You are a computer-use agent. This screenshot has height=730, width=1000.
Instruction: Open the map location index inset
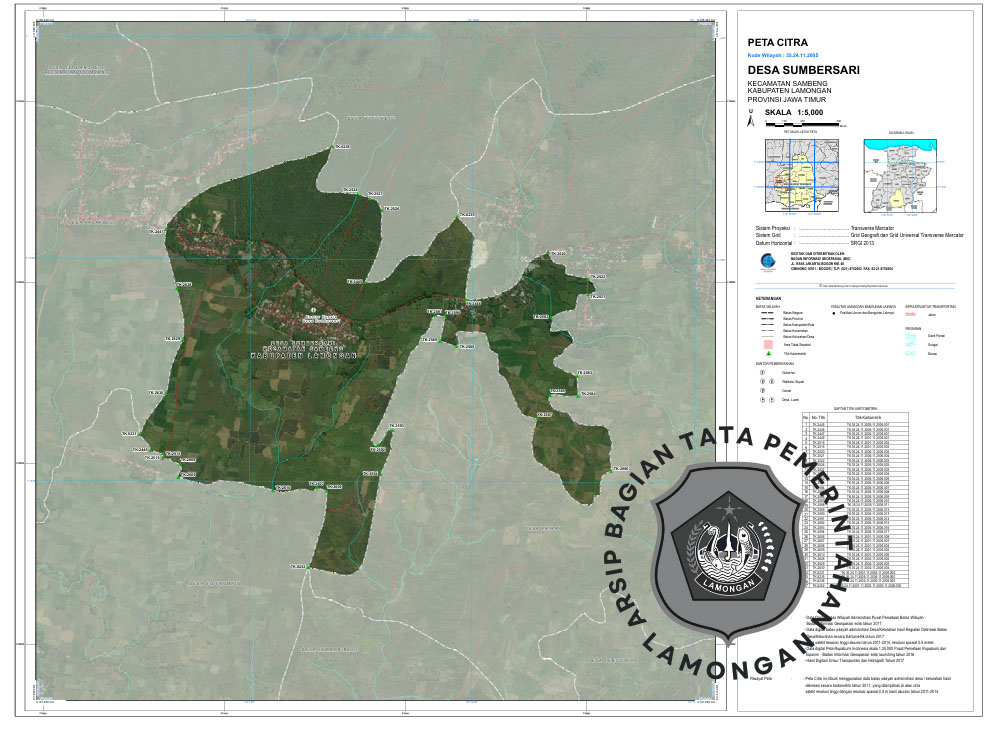click(x=800, y=175)
